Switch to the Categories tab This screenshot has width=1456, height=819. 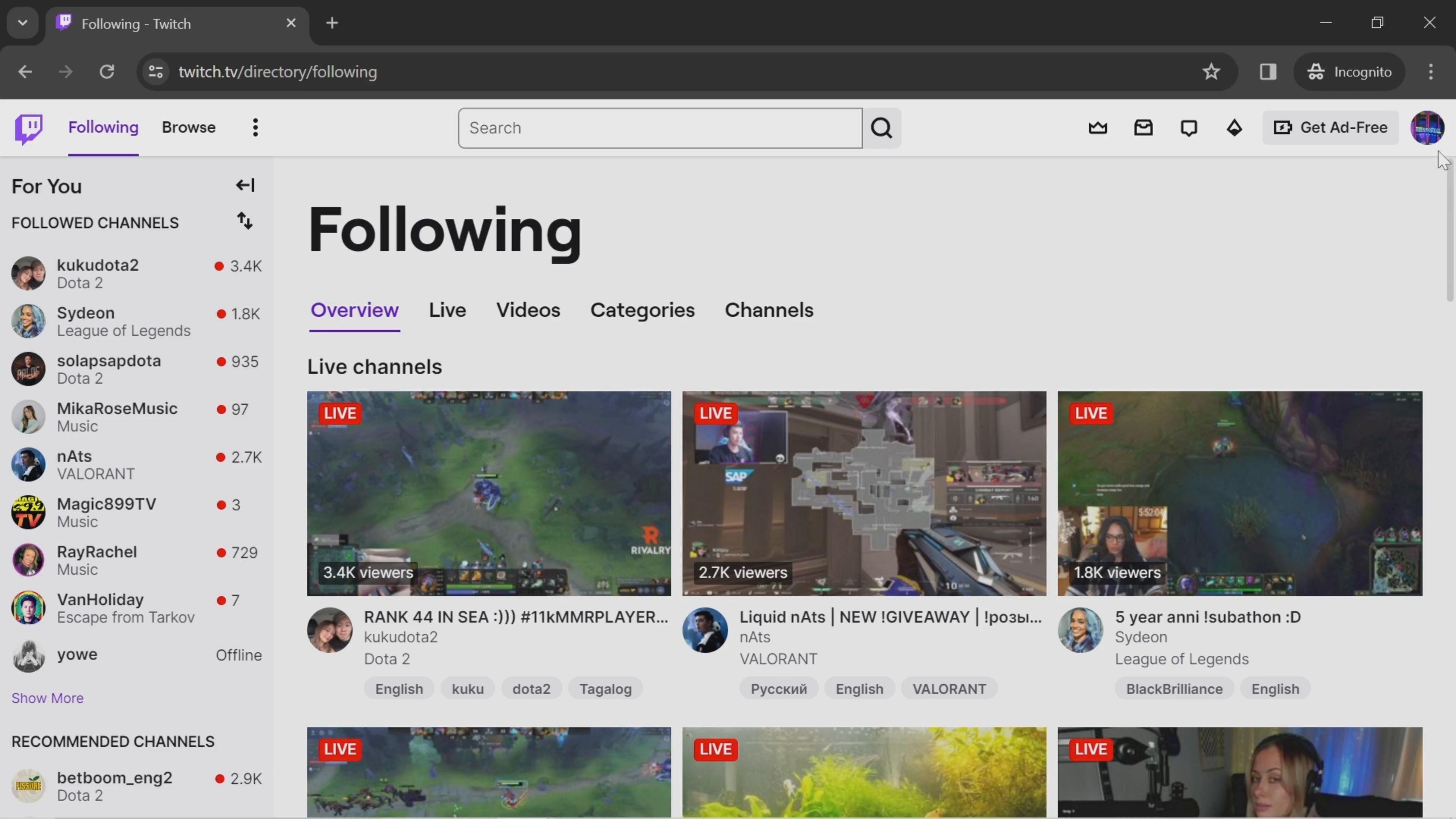click(x=642, y=310)
